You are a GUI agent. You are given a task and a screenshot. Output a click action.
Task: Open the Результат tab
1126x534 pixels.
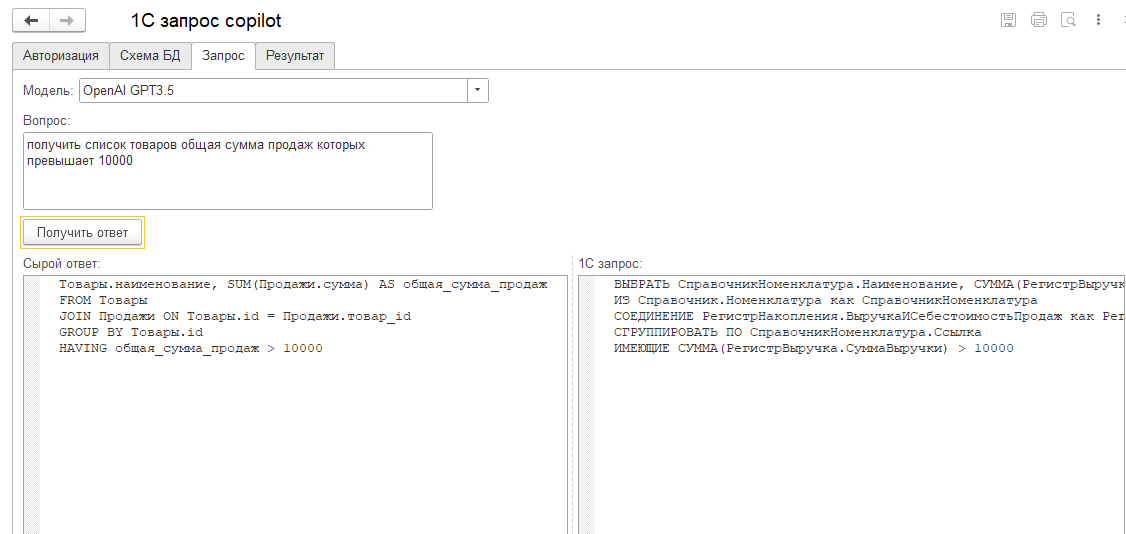(295, 56)
